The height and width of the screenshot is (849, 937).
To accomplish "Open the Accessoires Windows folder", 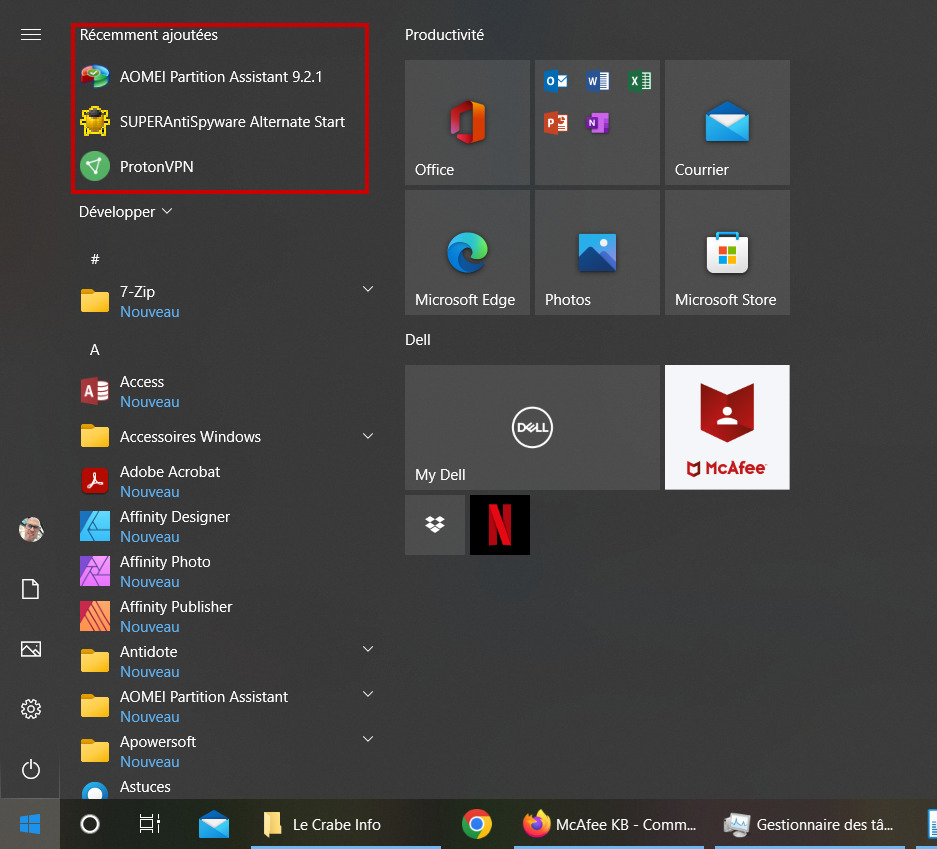I will click(227, 436).
